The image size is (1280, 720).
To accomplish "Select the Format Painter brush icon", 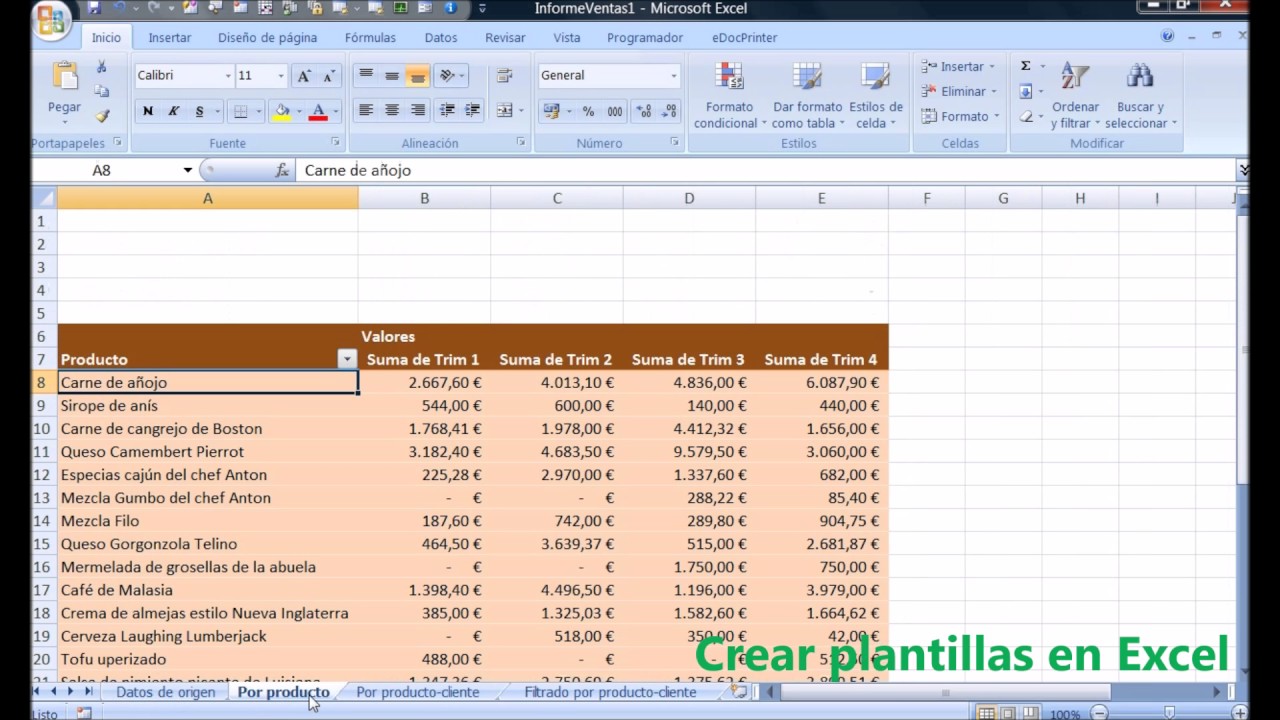I will 101,116.
